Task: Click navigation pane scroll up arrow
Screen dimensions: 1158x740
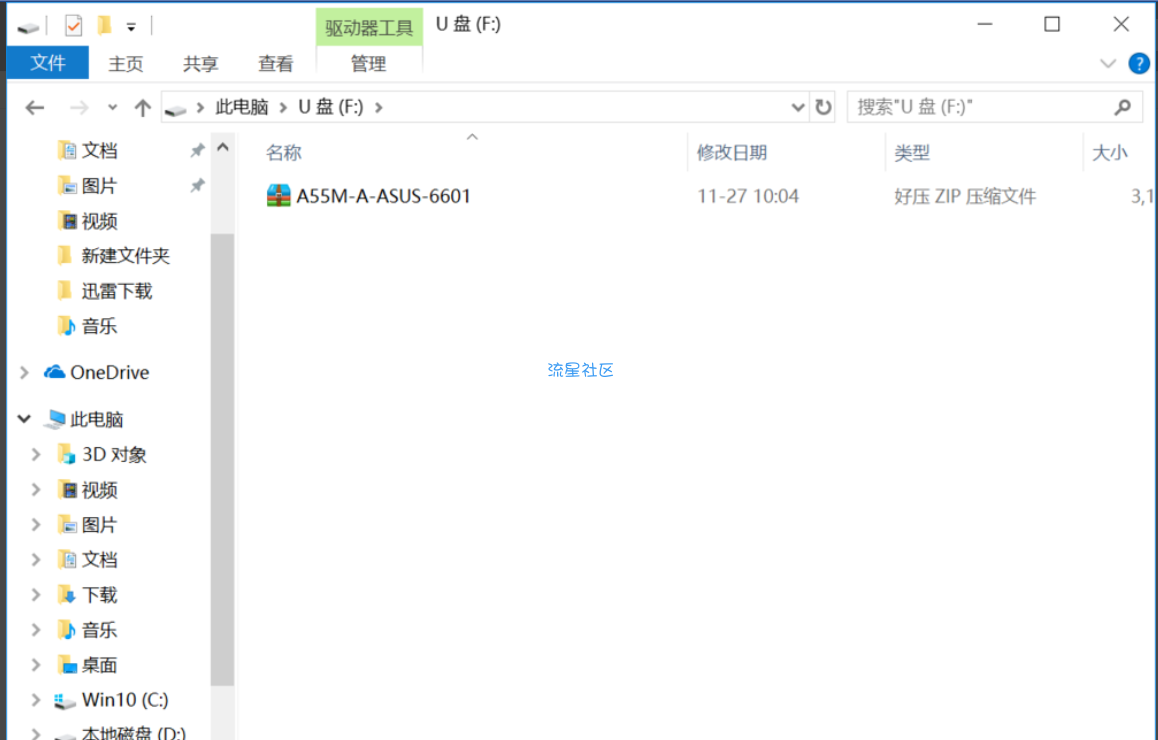Action: tap(222, 148)
